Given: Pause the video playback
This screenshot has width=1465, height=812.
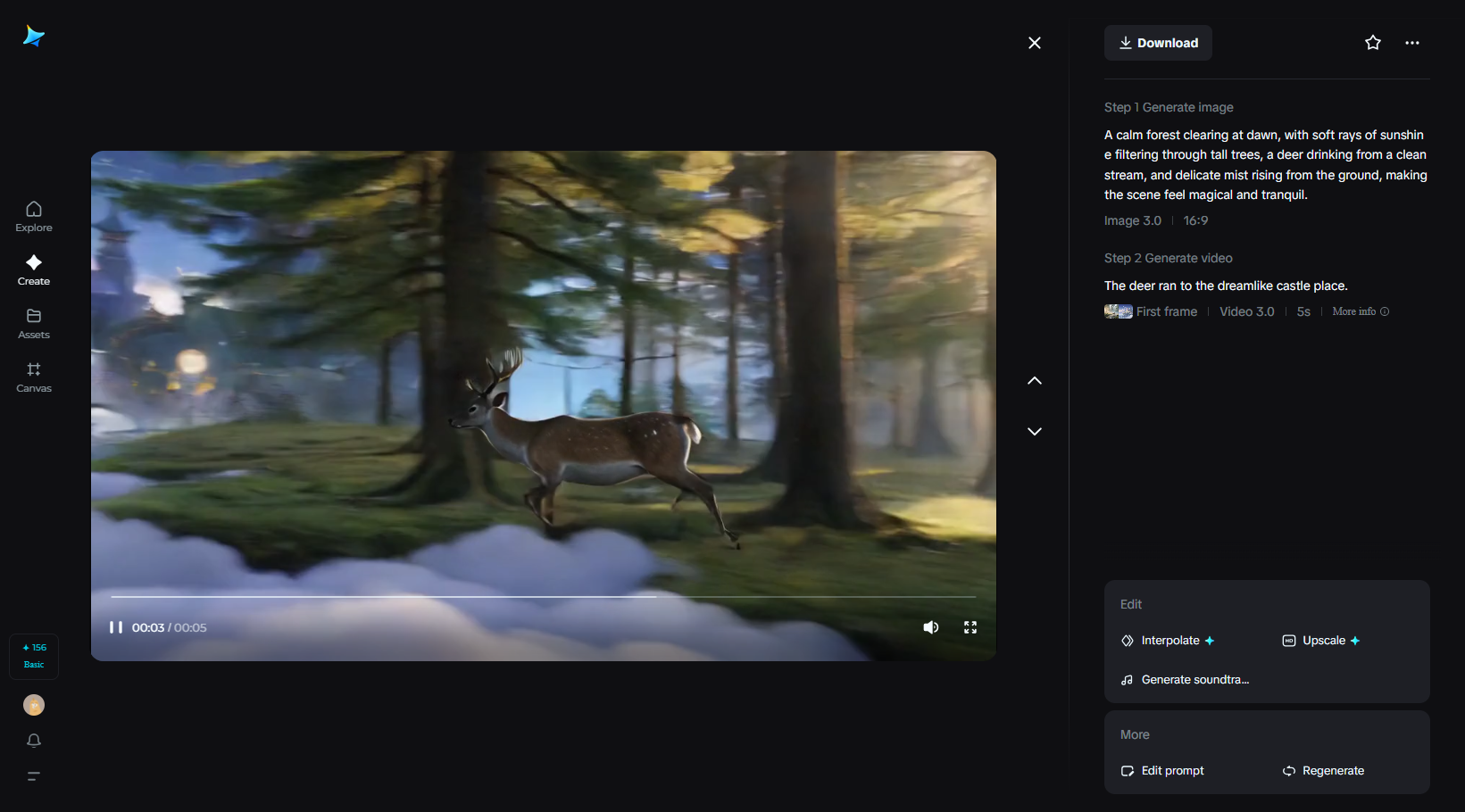Looking at the screenshot, I should [x=116, y=627].
